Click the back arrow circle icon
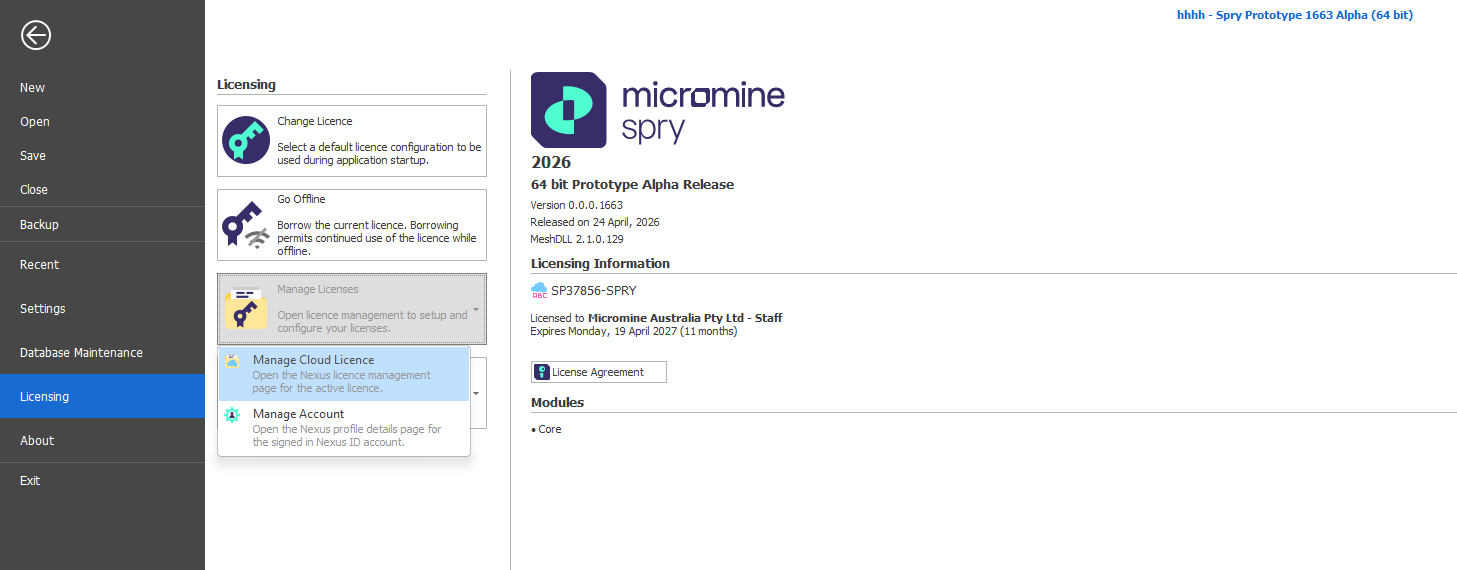 click(x=36, y=36)
